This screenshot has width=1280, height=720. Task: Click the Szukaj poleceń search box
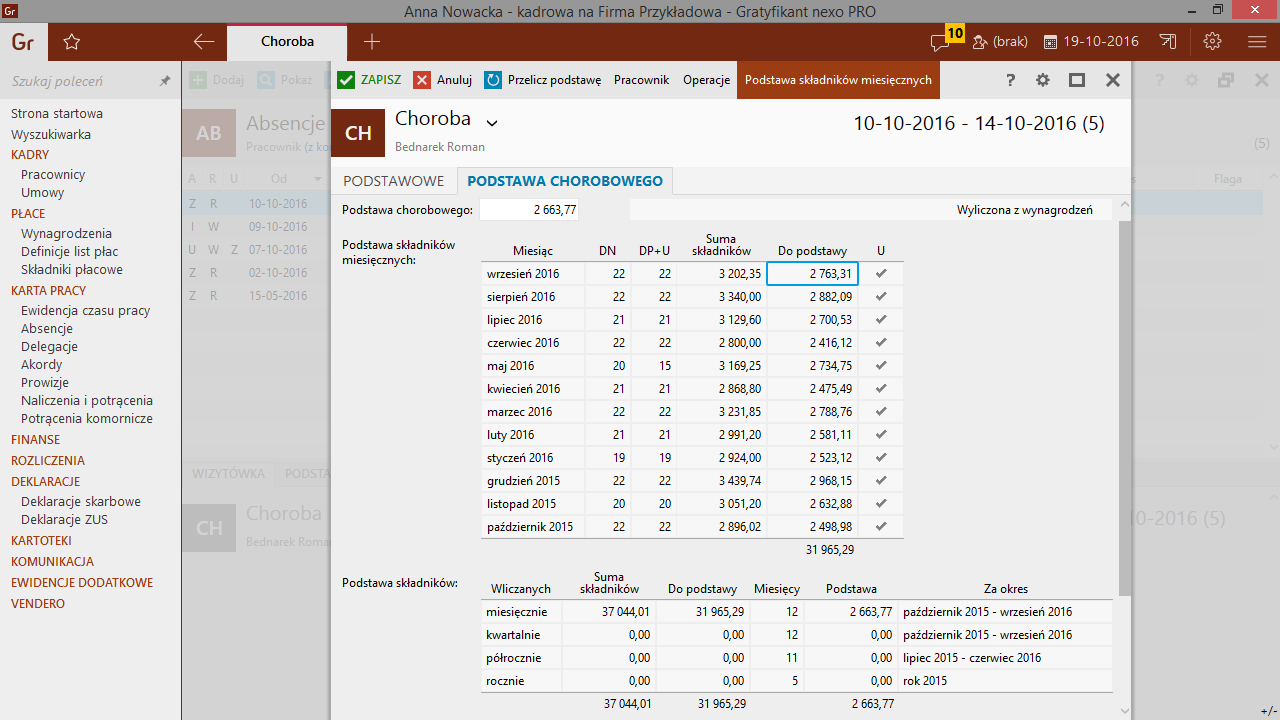coord(80,81)
